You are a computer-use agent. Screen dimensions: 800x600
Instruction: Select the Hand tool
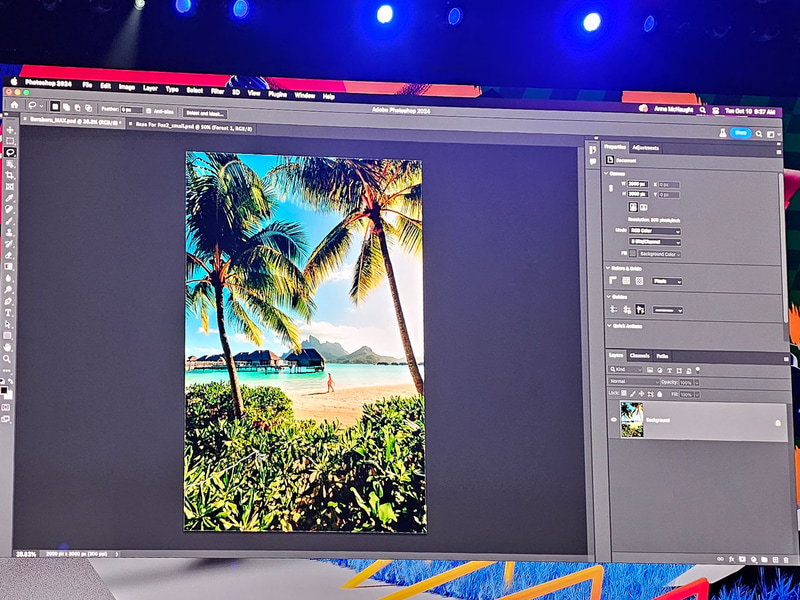(x=8, y=347)
